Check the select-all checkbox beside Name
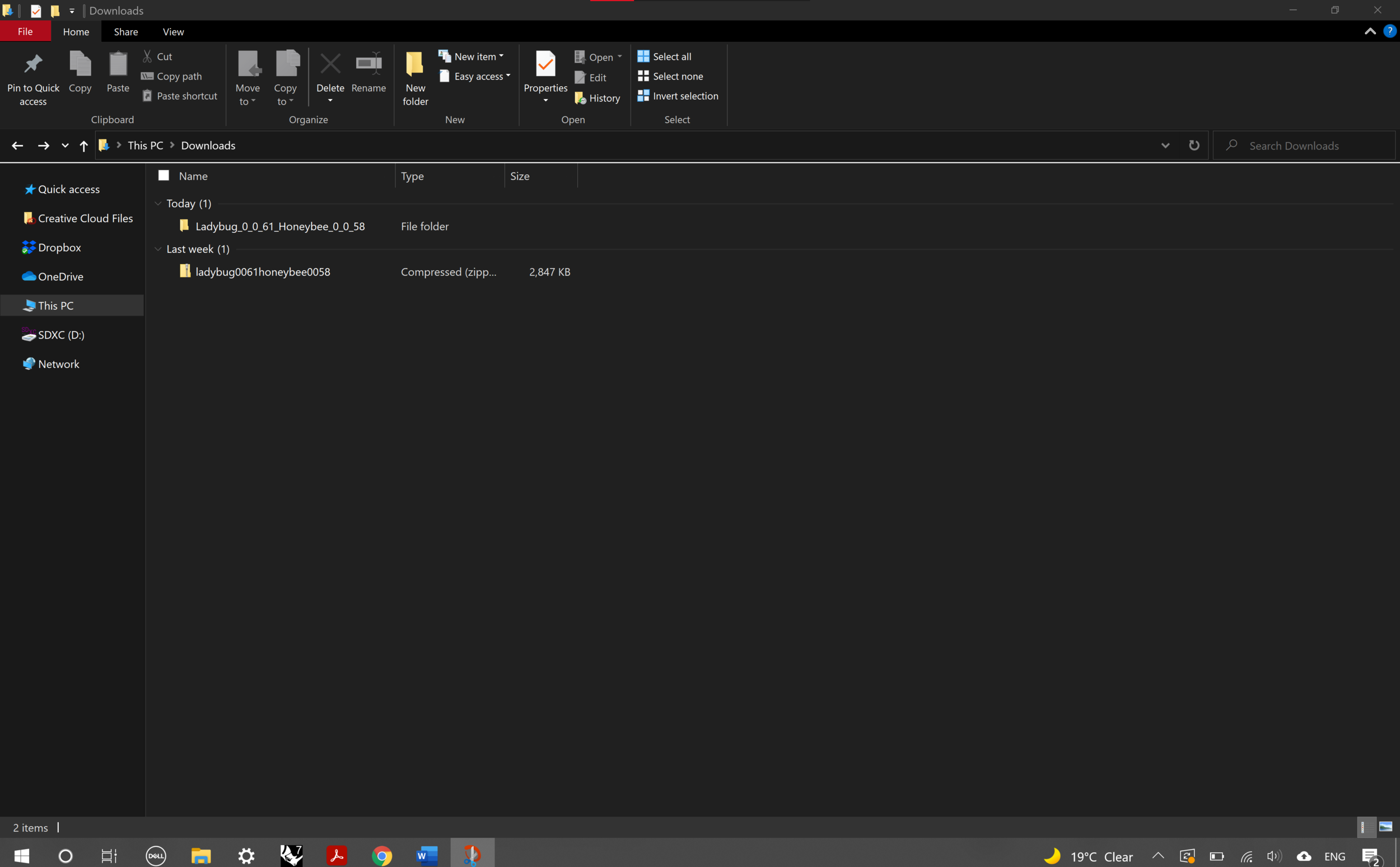 164,175
